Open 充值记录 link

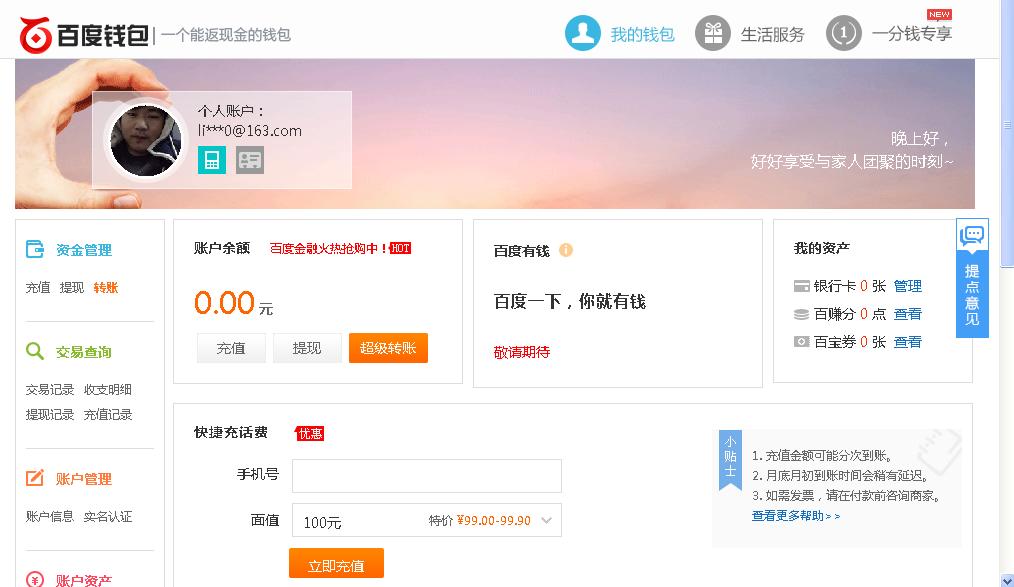[x=108, y=414]
